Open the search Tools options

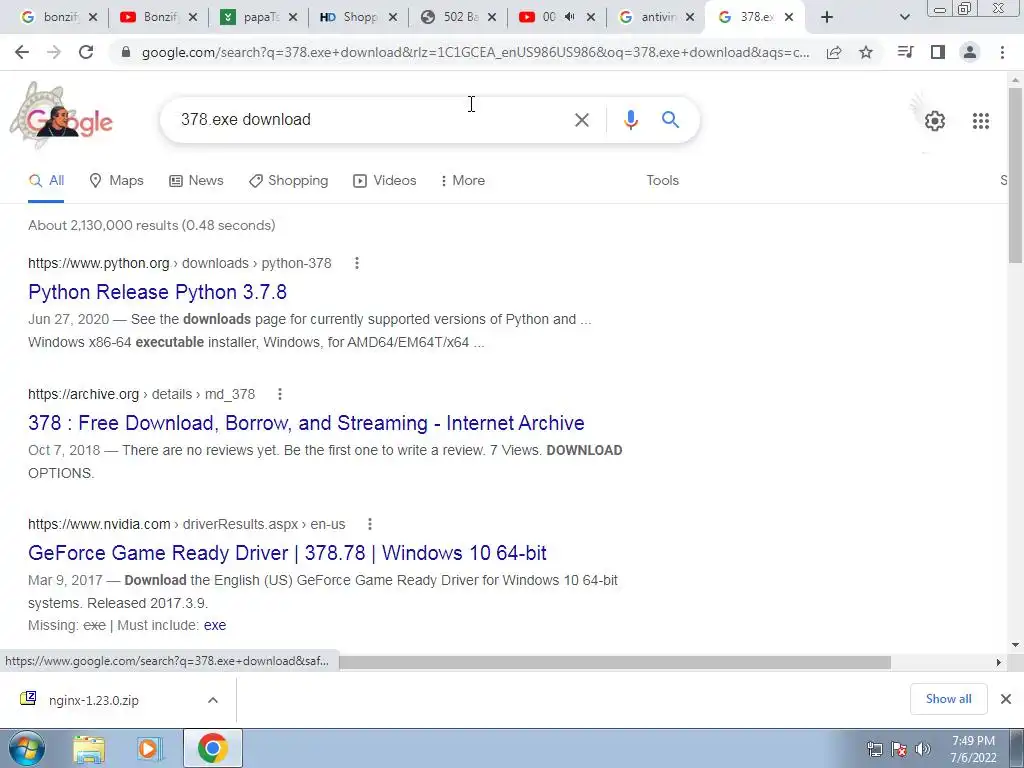point(662,181)
